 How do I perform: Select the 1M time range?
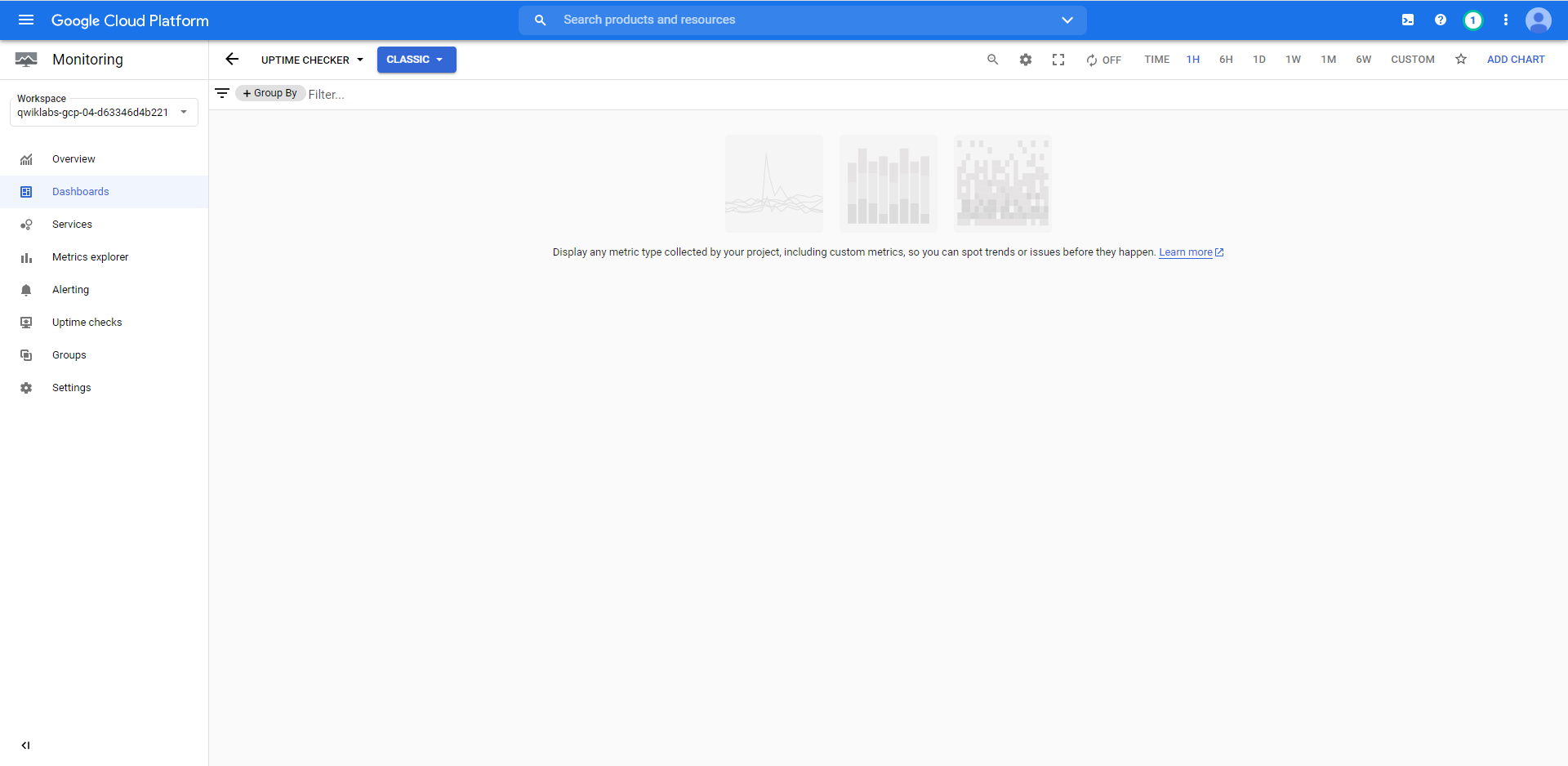click(x=1329, y=60)
